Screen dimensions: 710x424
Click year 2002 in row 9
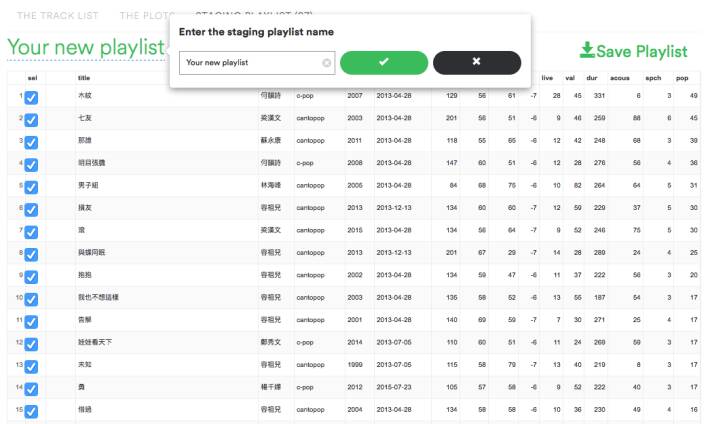355,275
